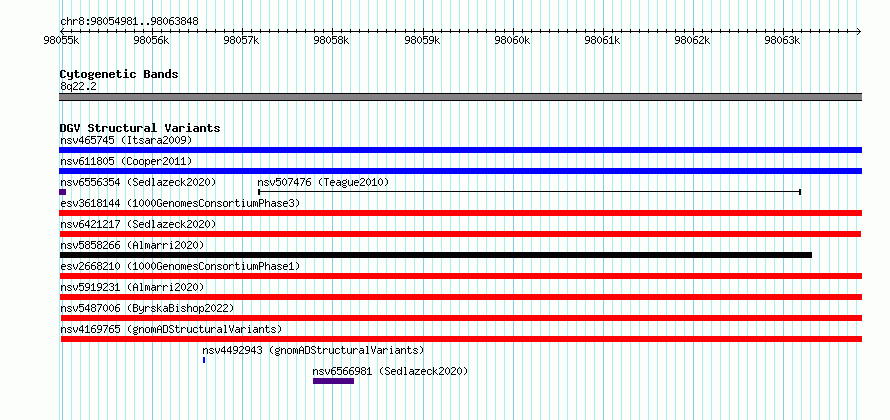Click the 98060k ruler tick label
The image size is (890, 420).
tap(512, 41)
